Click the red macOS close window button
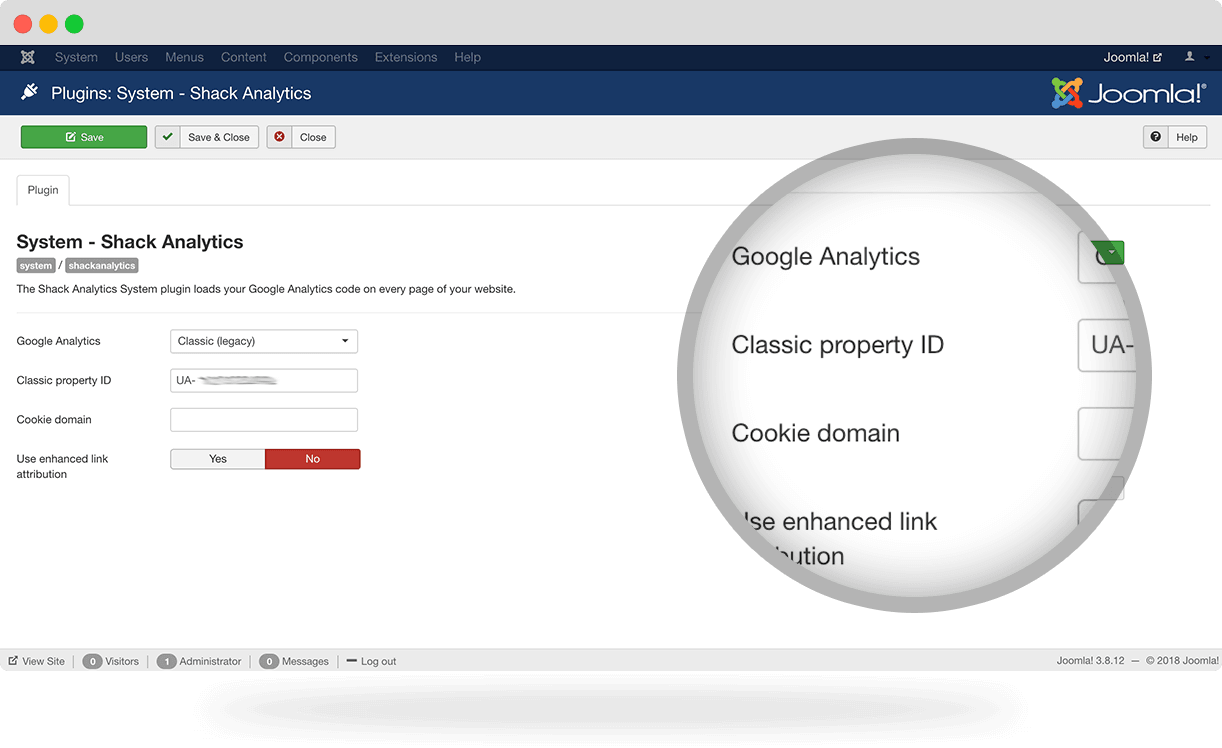This screenshot has height=748, width=1222. tap(22, 24)
